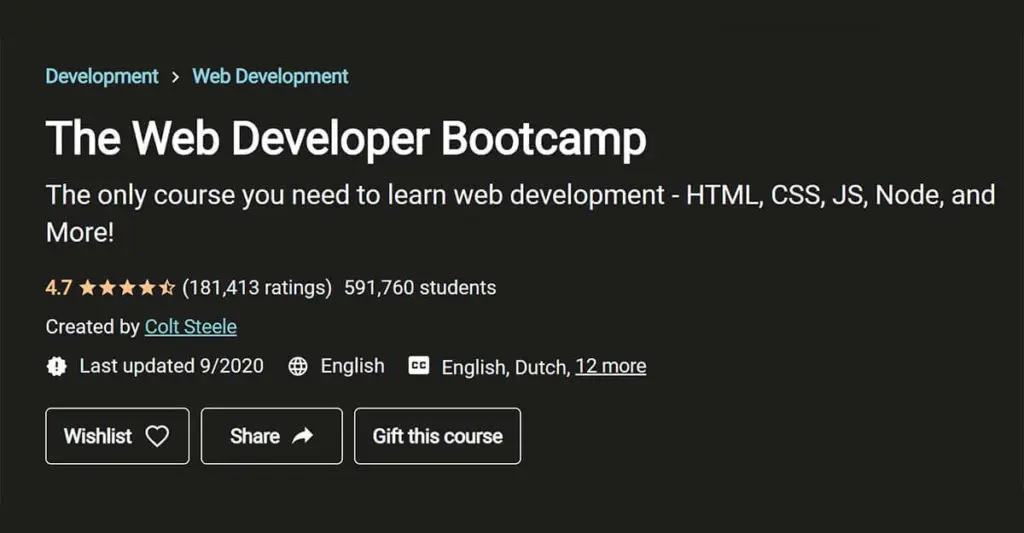Image resolution: width=1024 pixels, height=533 pixels.
Task: Click the Share button
Action: tap(272, 436)
